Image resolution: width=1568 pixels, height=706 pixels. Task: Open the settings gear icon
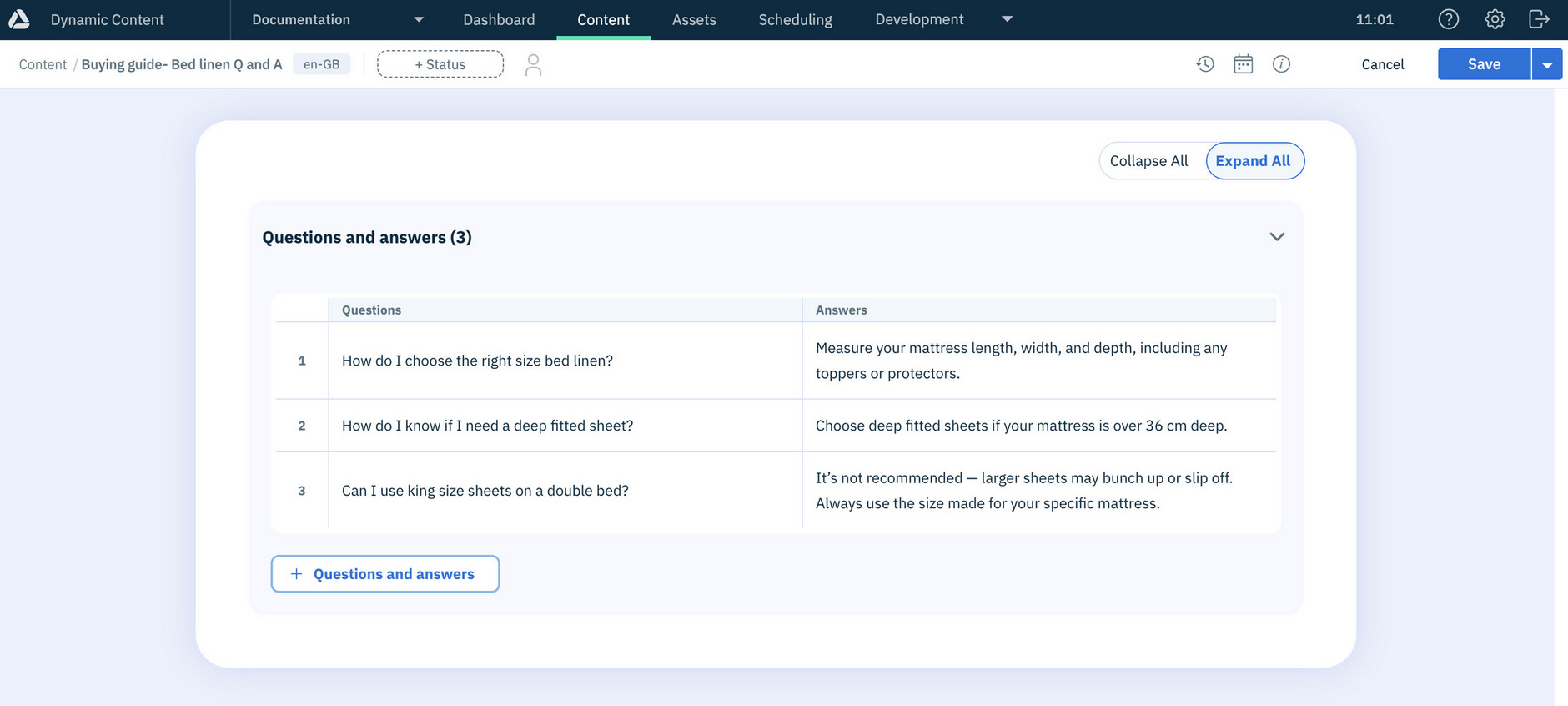(1495, 19)
